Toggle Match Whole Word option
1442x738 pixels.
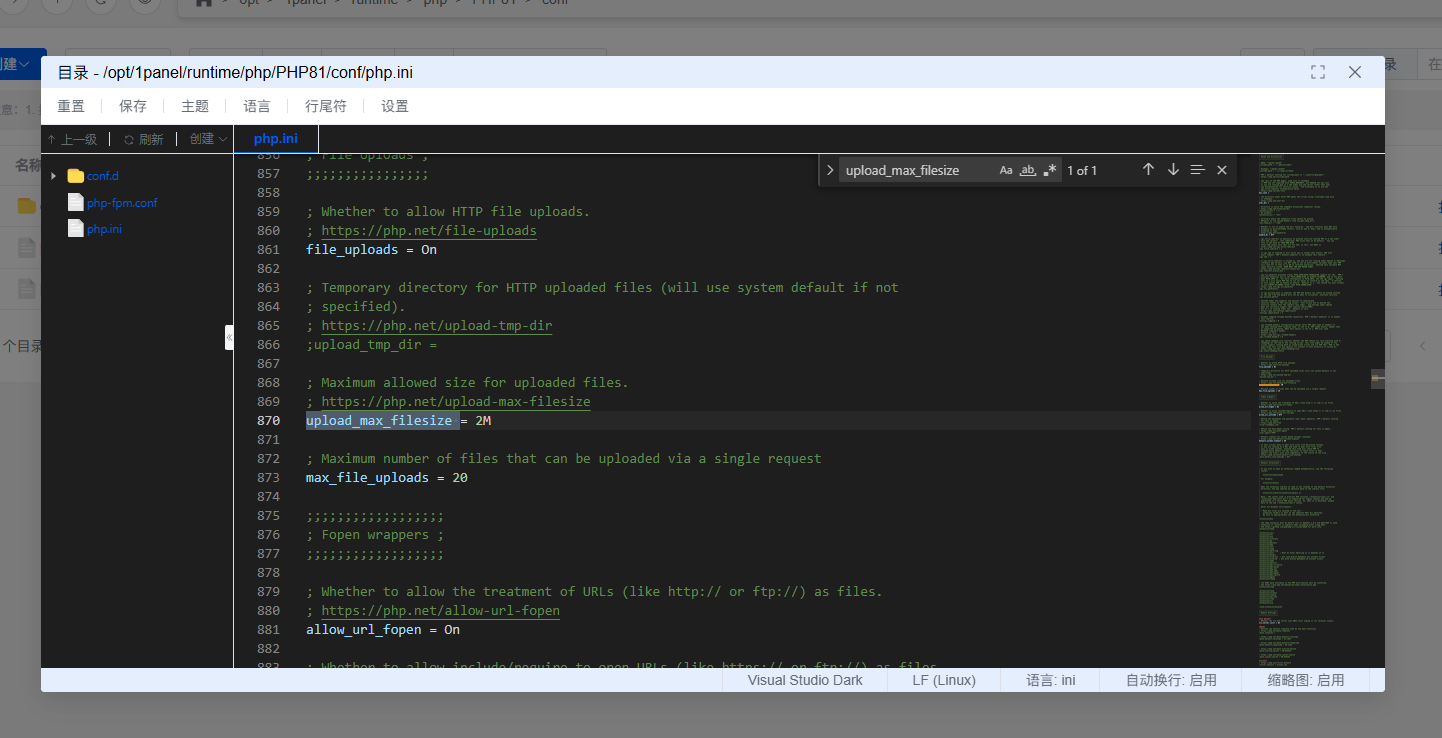tap(1027, 170)
